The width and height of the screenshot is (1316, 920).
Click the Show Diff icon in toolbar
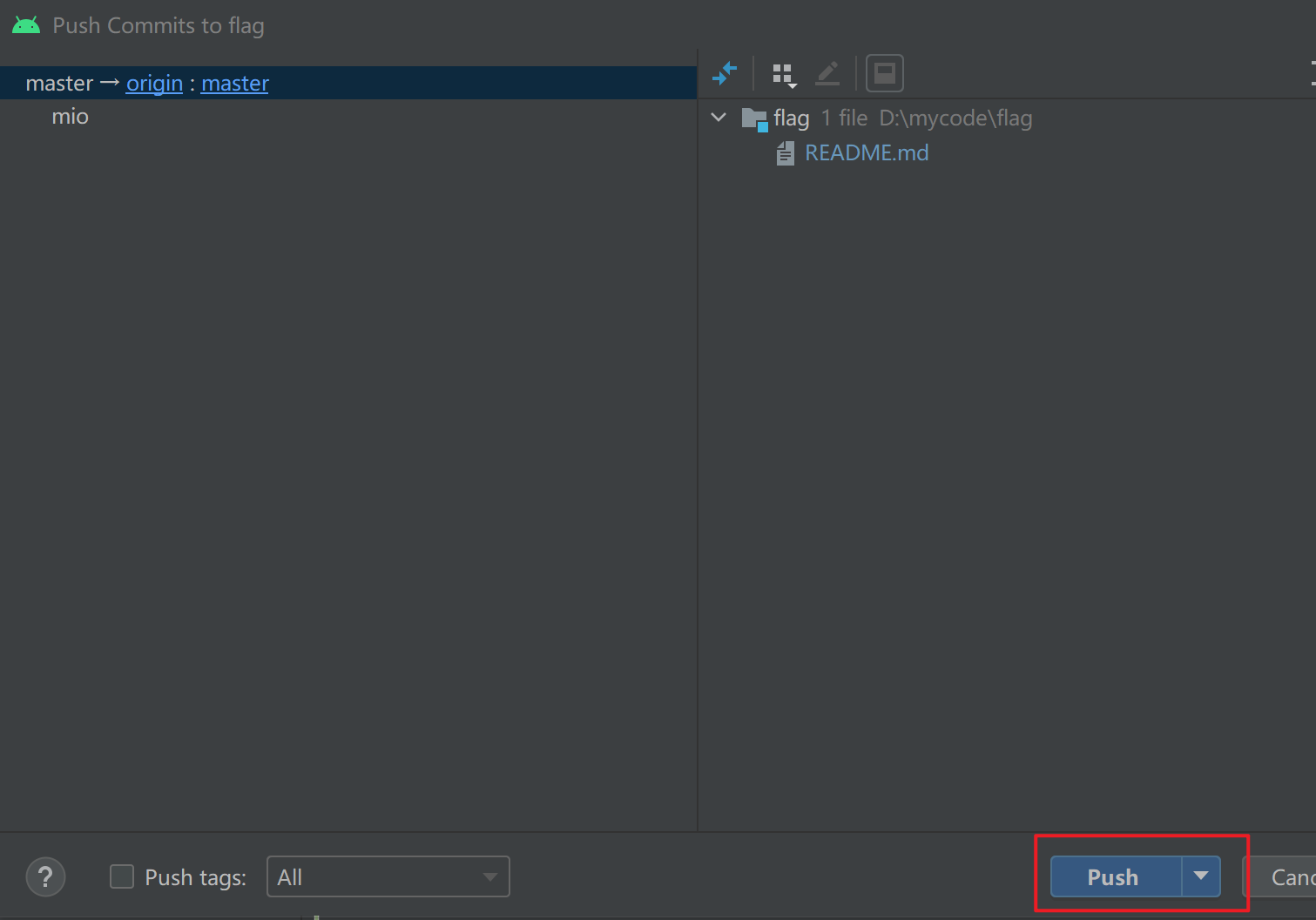[725, 74]
